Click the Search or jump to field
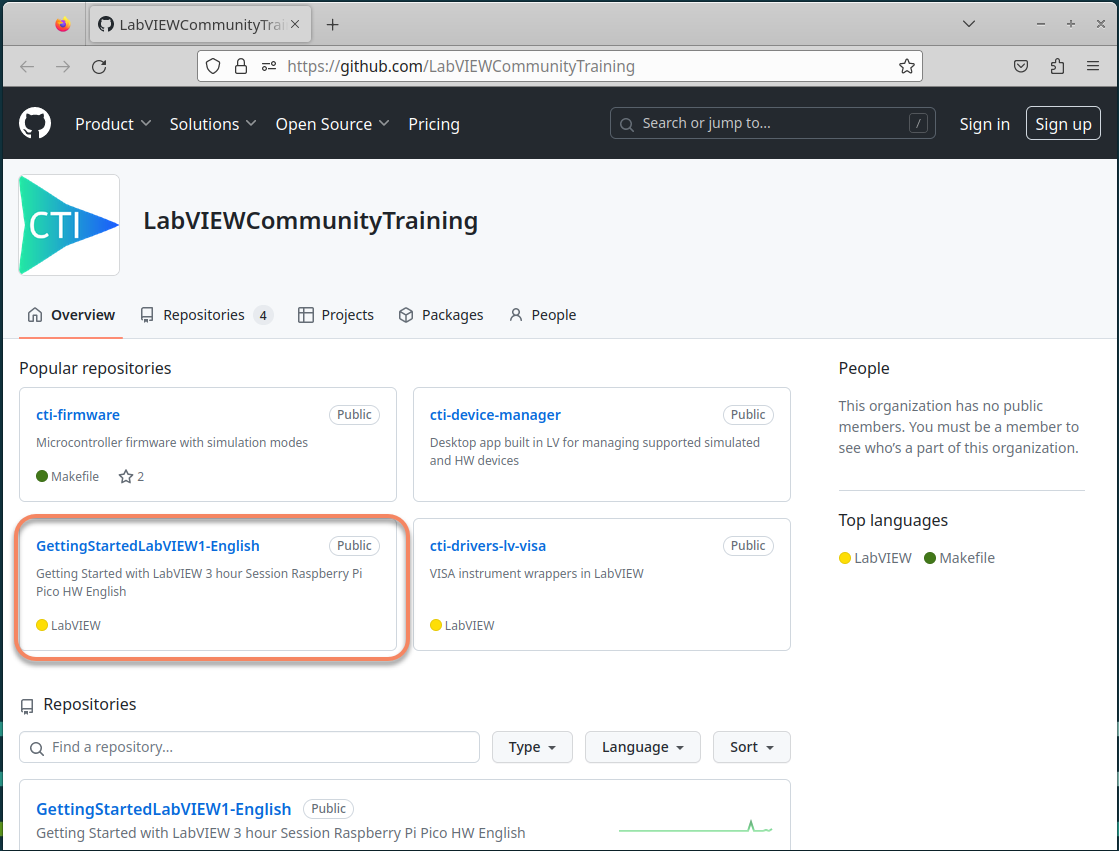The image size is (1119, 851). [x=772, y=124]
